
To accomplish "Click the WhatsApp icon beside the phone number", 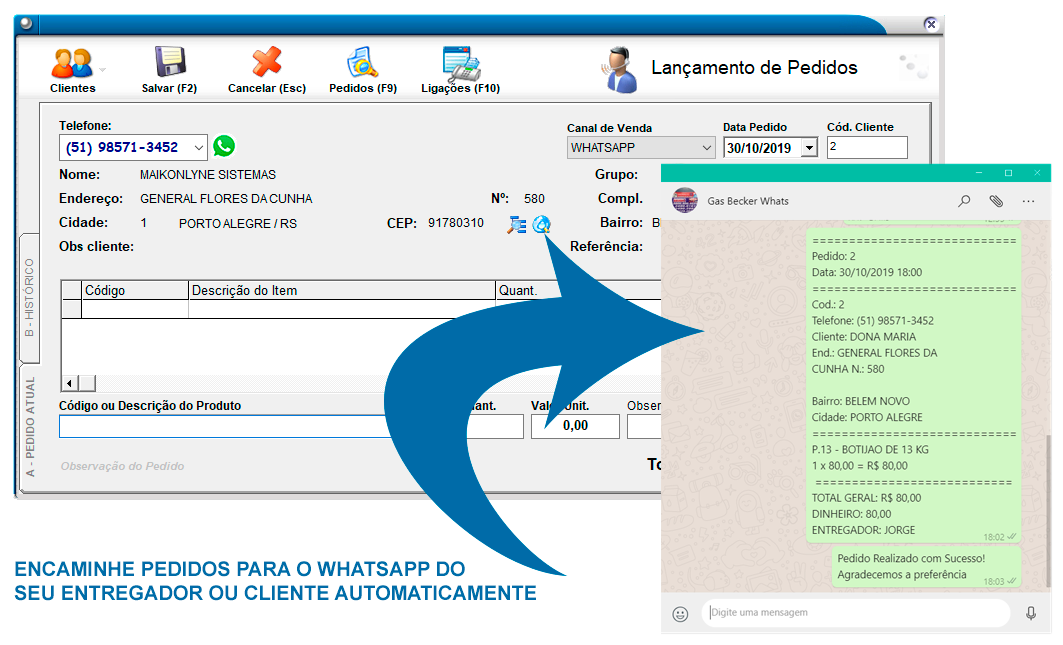I will [224, 146].
